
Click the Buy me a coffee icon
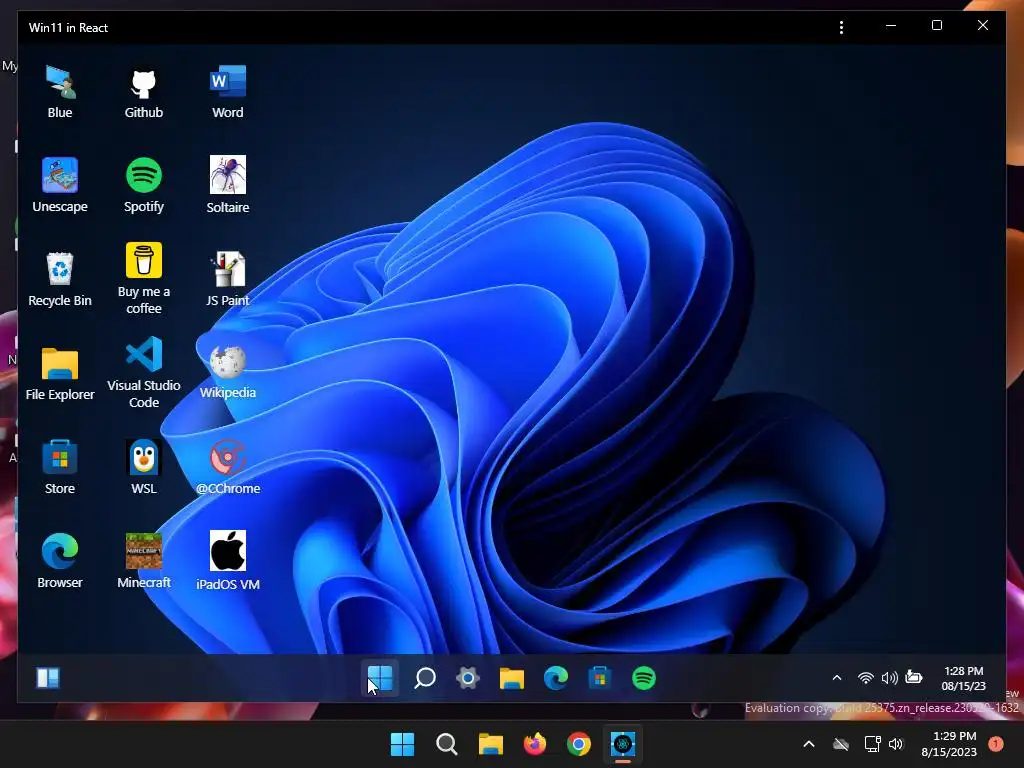pos(144,280)
